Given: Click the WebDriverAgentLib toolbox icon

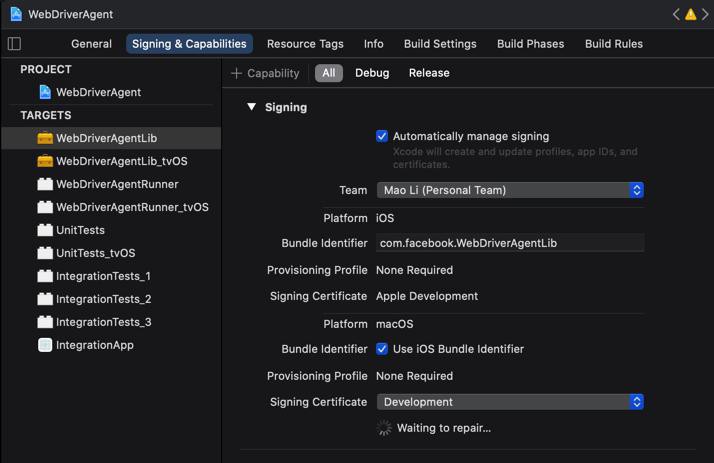Looking at the screenshot, I should tap(45, 138).
